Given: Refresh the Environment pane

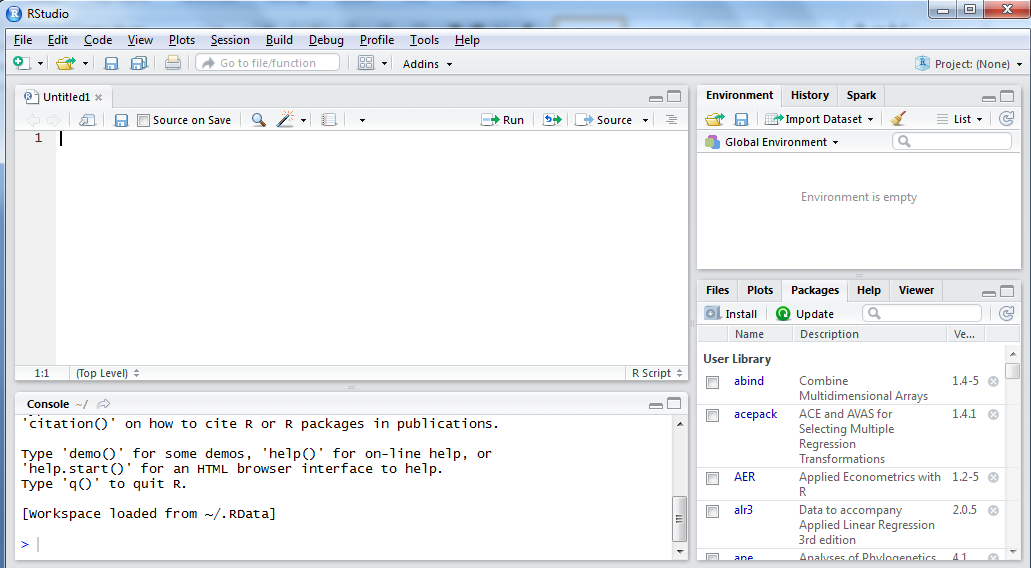Looking at the screenshot, I should [x=1006, y=118].
